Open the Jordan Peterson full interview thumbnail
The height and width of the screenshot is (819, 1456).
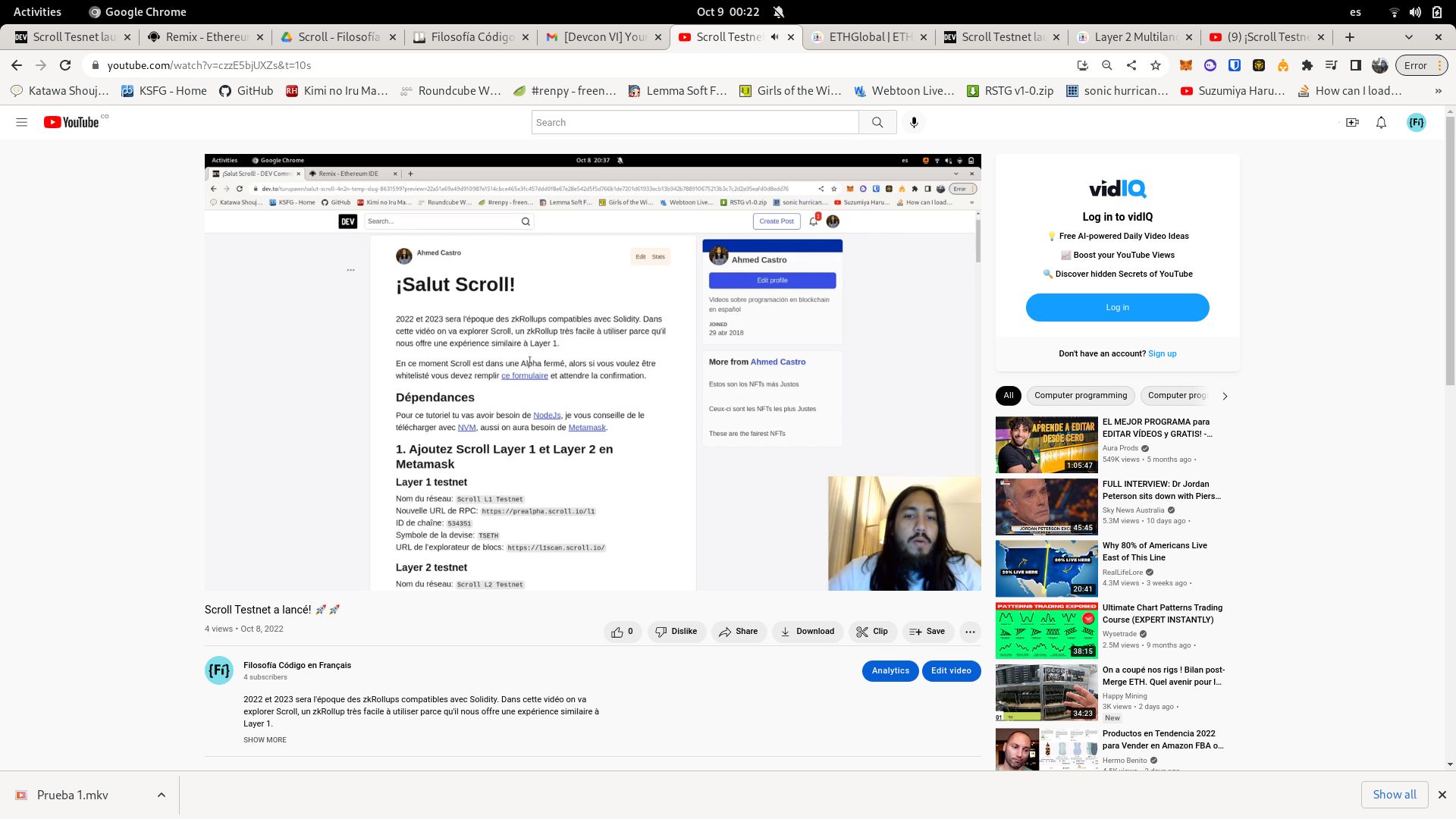pos(1046,507)
